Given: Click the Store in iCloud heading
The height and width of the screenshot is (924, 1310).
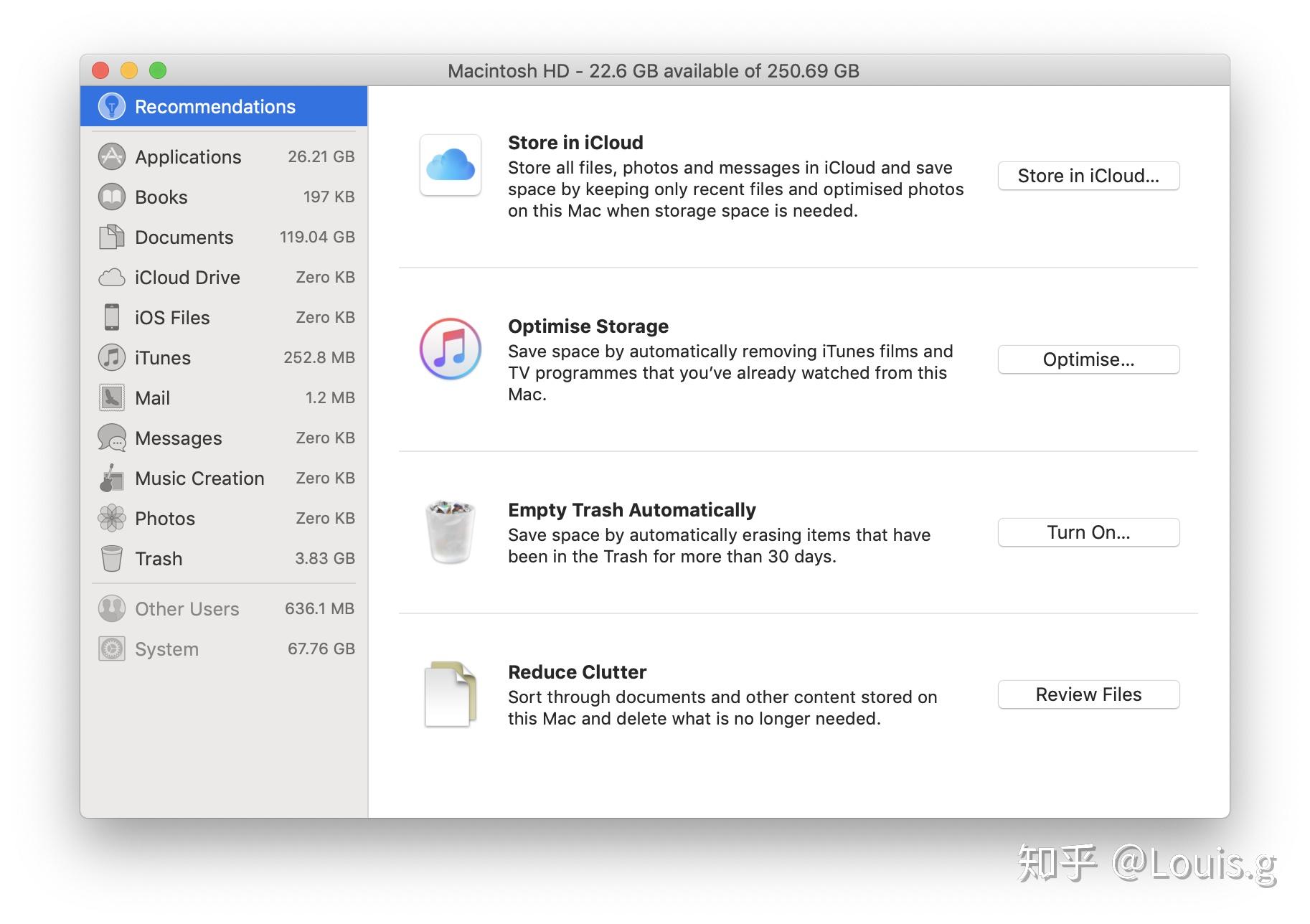Looking at the screenshot, I should click(575, 143).
